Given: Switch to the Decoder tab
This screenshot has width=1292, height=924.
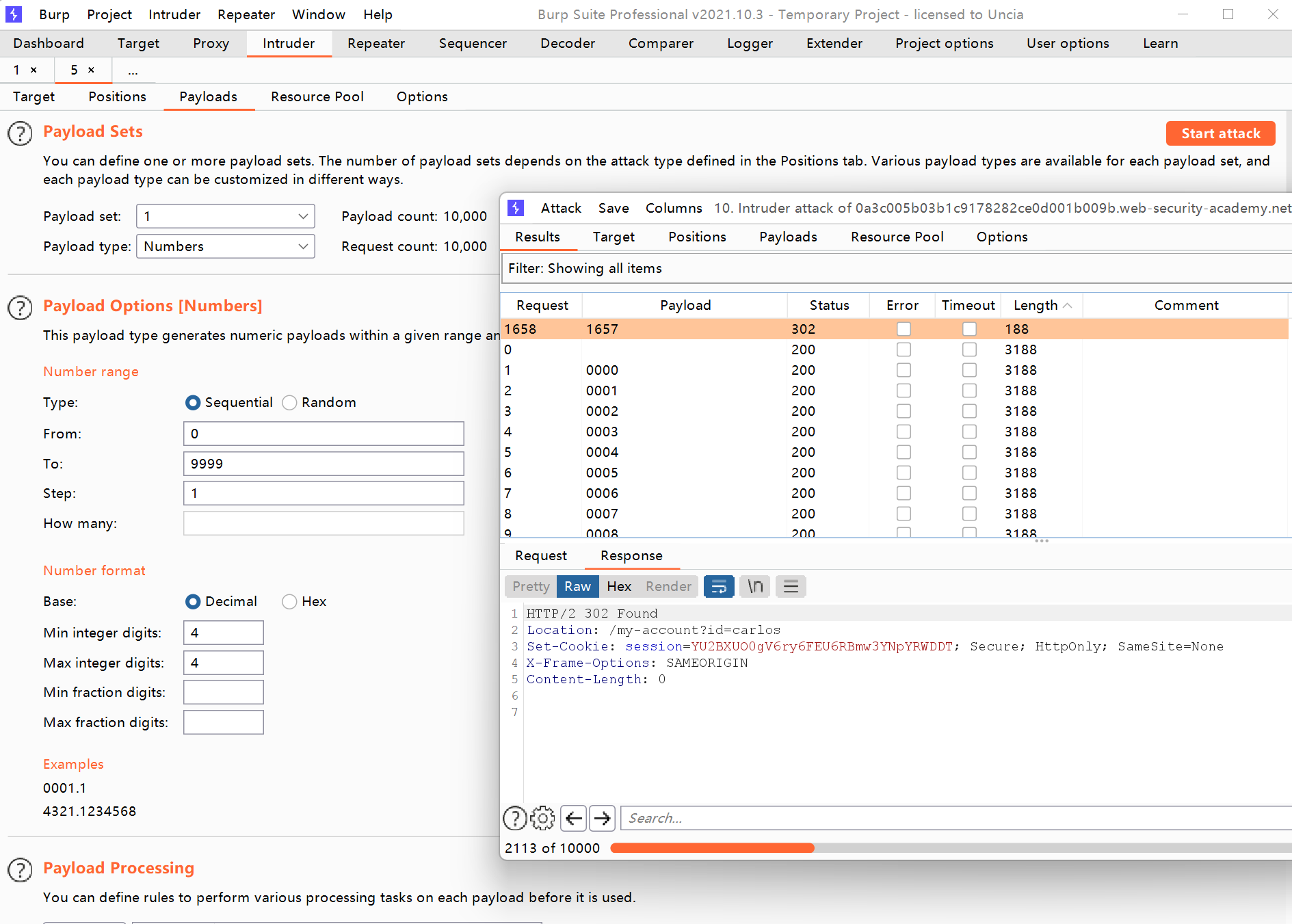Looking at the screenshot, I should click(568, 43).
